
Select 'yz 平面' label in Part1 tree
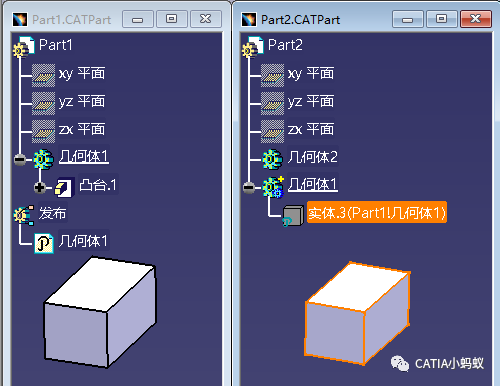tap(82, 101)
